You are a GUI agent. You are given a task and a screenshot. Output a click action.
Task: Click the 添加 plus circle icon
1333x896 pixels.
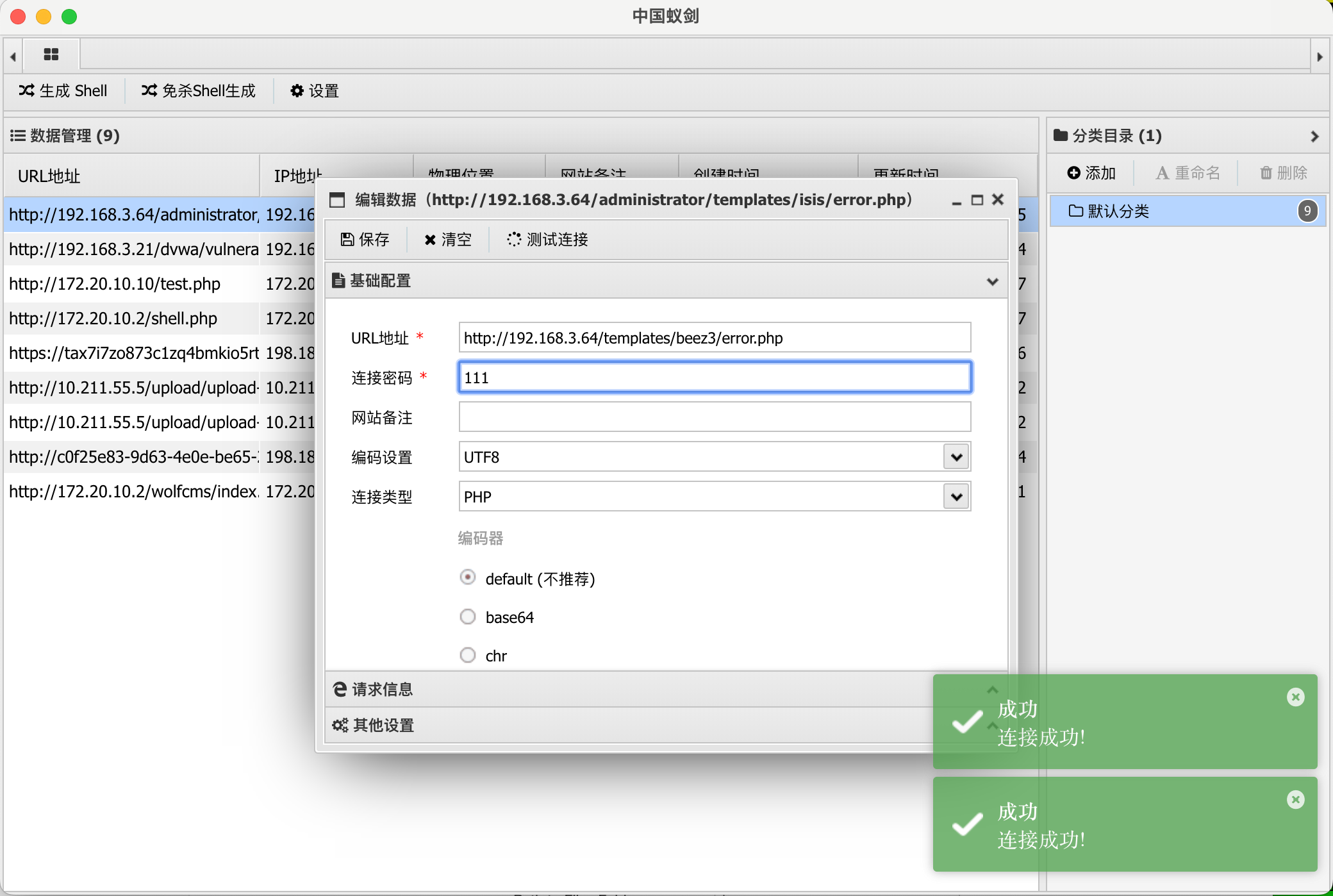[1074, 172]
